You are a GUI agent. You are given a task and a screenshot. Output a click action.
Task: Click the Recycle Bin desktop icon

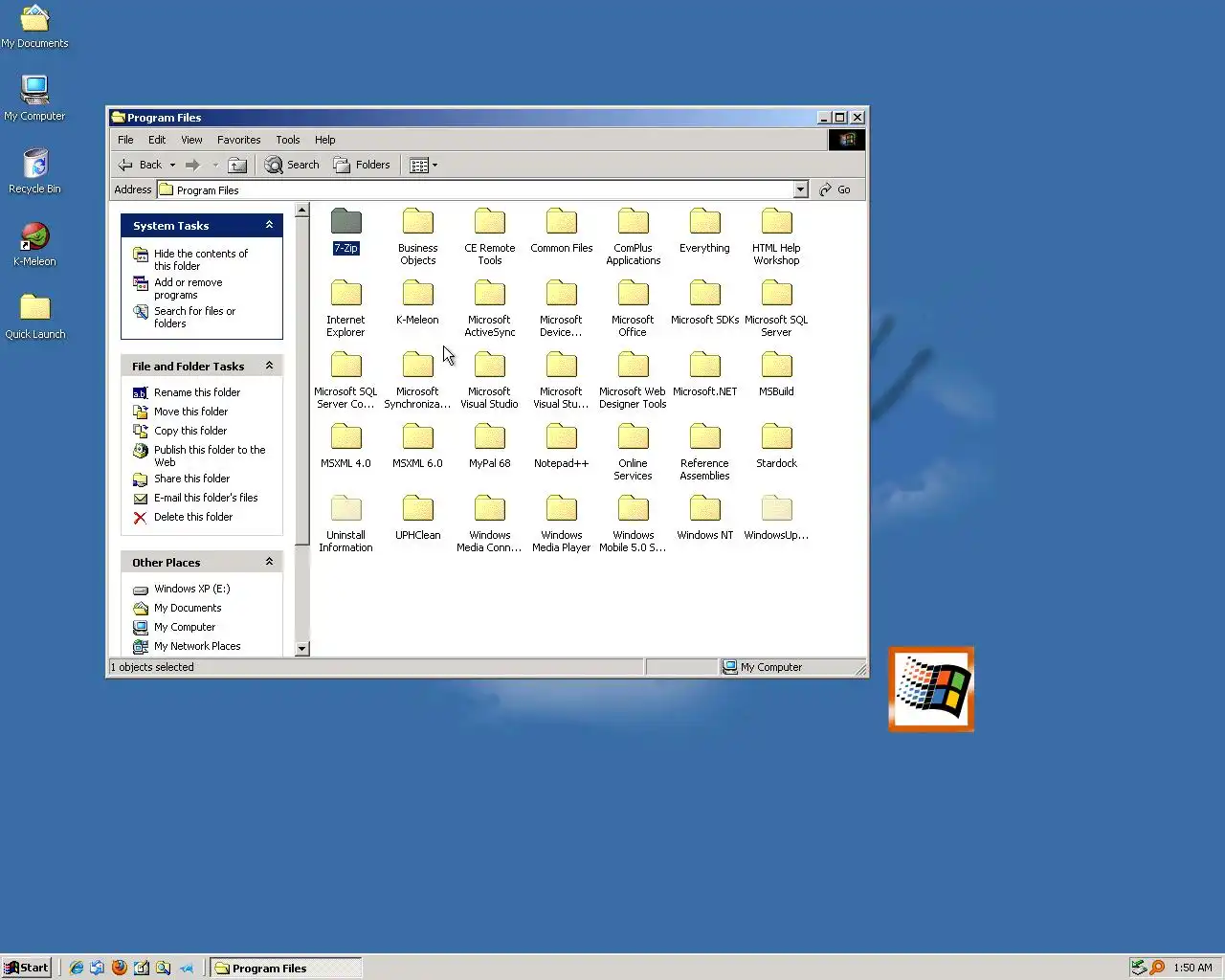[x=34, y=171]
